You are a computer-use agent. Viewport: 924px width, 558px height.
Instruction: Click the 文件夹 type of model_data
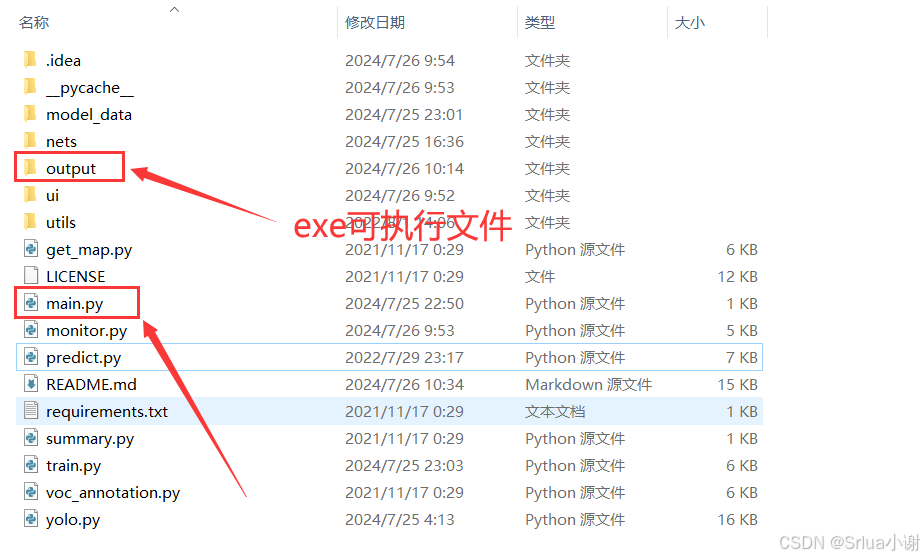(547, 114)
